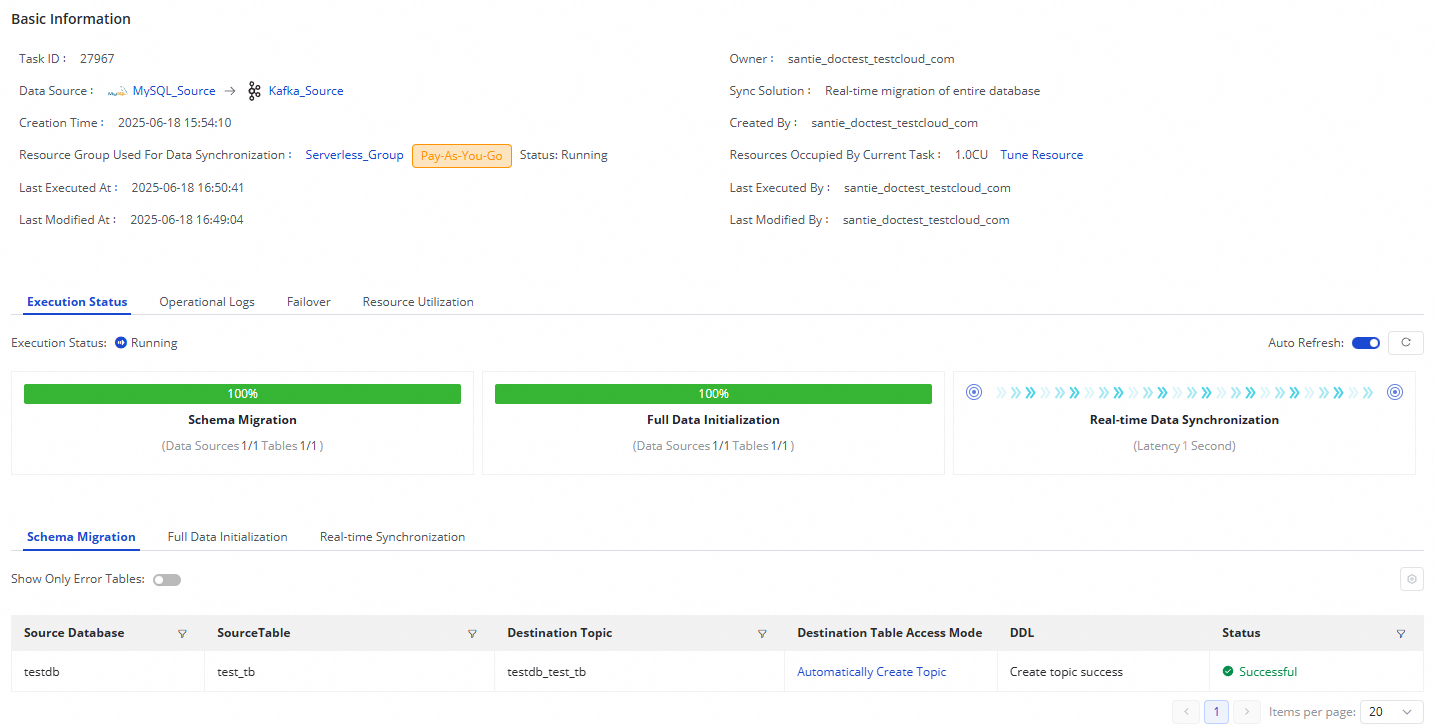Viewport: 1434px width, 728px height.
Task: Click the Full Data Initialization progress bar
Action: tap(713, 394)
